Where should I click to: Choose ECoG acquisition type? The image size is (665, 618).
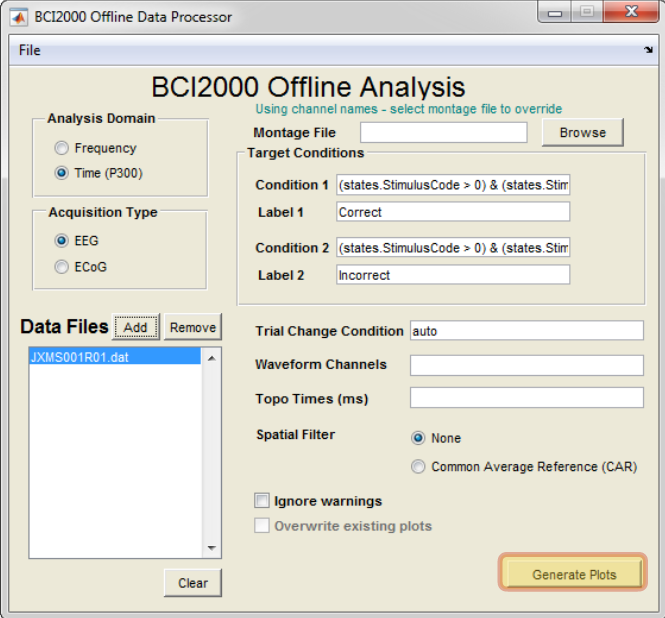point(61,267)
